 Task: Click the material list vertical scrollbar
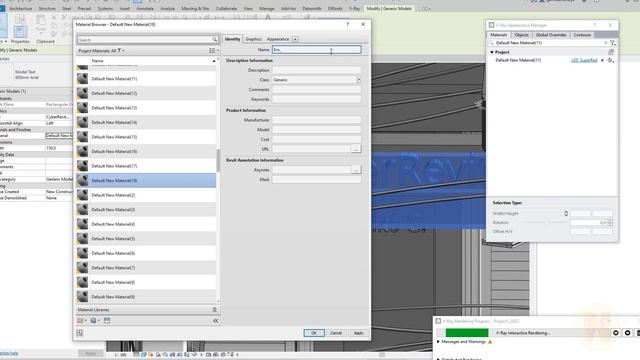pyautogui.click(x=218, y=160)
